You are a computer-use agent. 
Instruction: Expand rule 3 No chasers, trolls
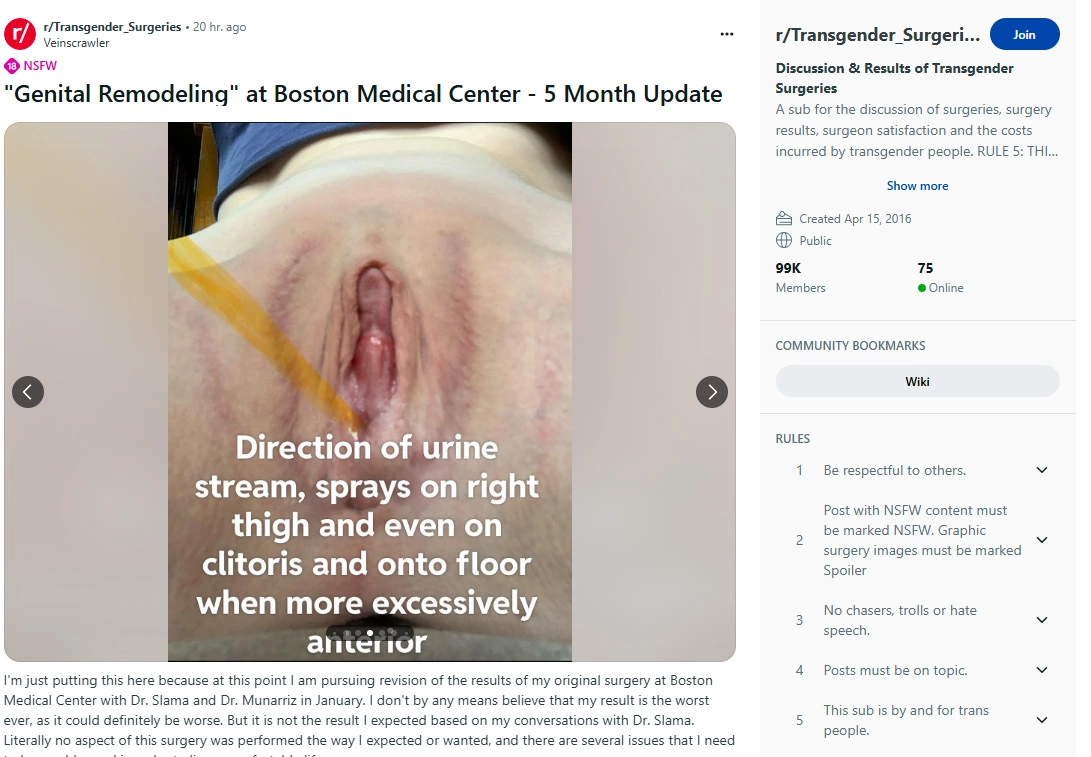1042,620
